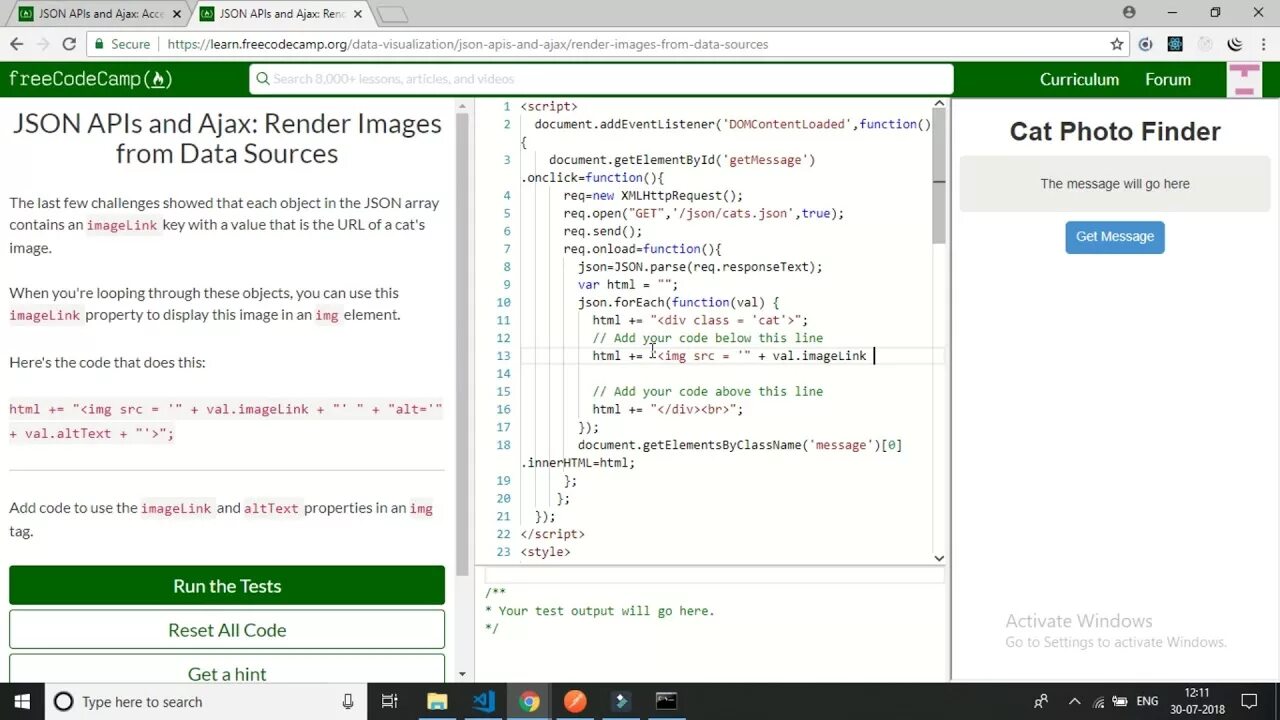
Task: Open the Windows Start menu
Action: pyautogui.click(x=22, y=702)
